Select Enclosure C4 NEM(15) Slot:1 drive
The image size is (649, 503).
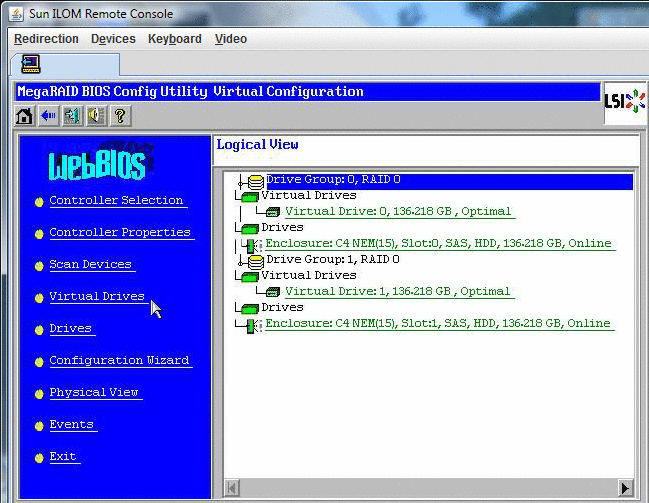(438, 323)
